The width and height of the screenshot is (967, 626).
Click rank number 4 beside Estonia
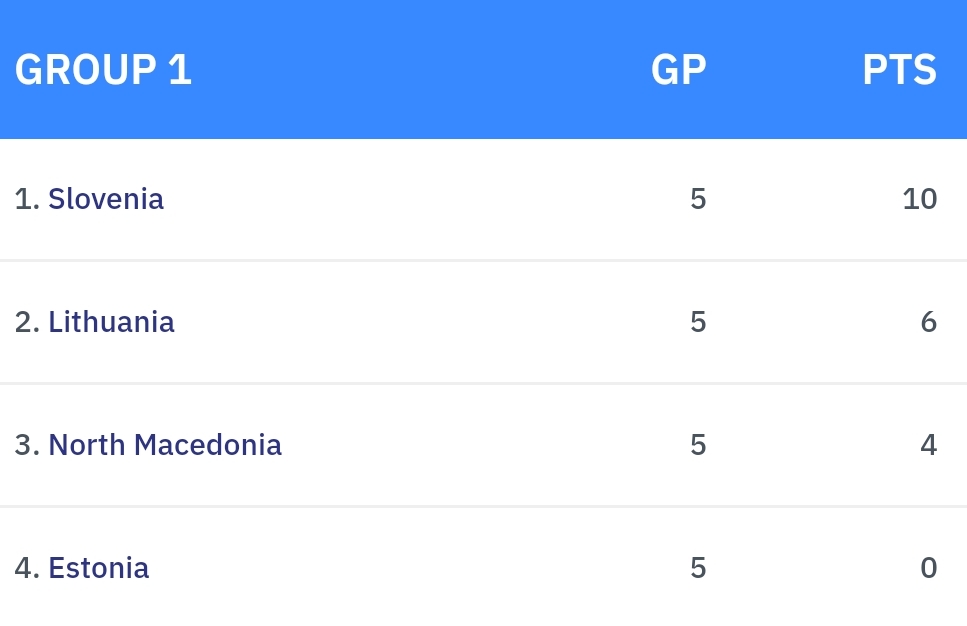point(26,568)
